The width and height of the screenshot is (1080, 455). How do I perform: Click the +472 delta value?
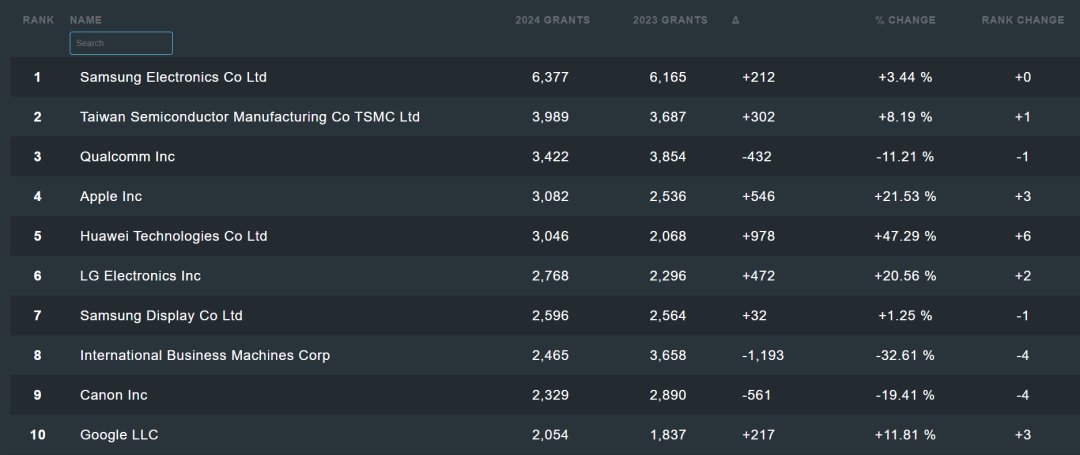point(758,276)
